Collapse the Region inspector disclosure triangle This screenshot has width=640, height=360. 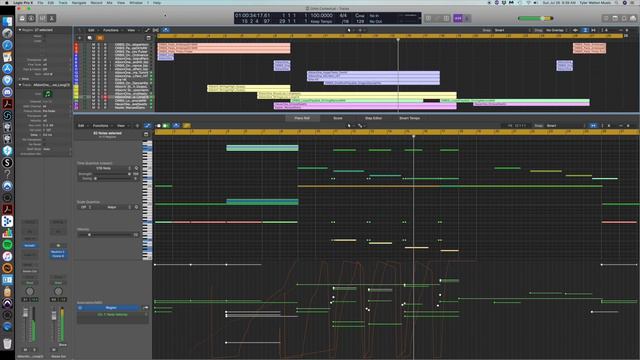coord(20,30)
